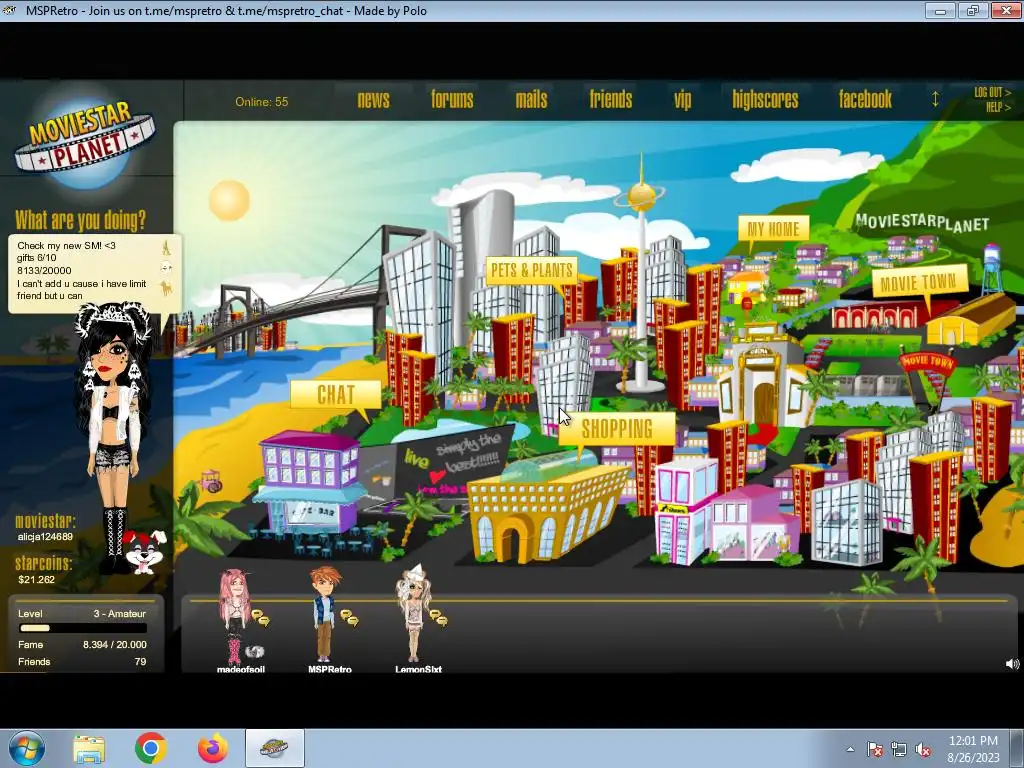Viewport: 1024px width, 768px height.
Task: Open the facebook link in navigation
Action: click(865, 99)
